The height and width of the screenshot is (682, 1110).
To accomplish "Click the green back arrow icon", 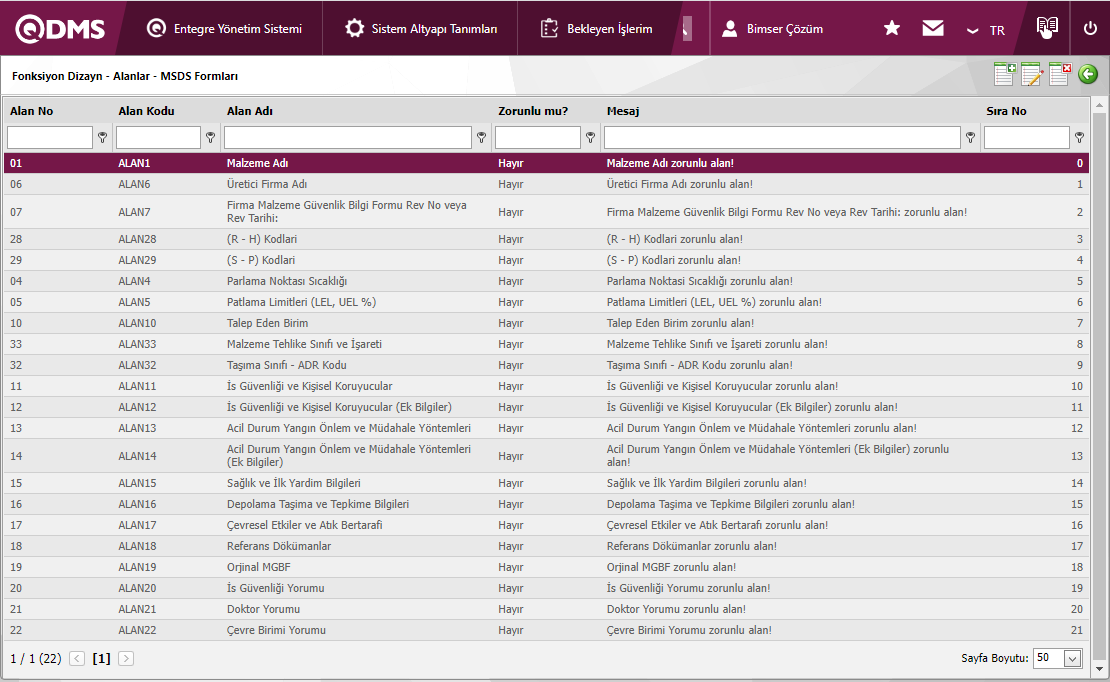I will 1088,74.
